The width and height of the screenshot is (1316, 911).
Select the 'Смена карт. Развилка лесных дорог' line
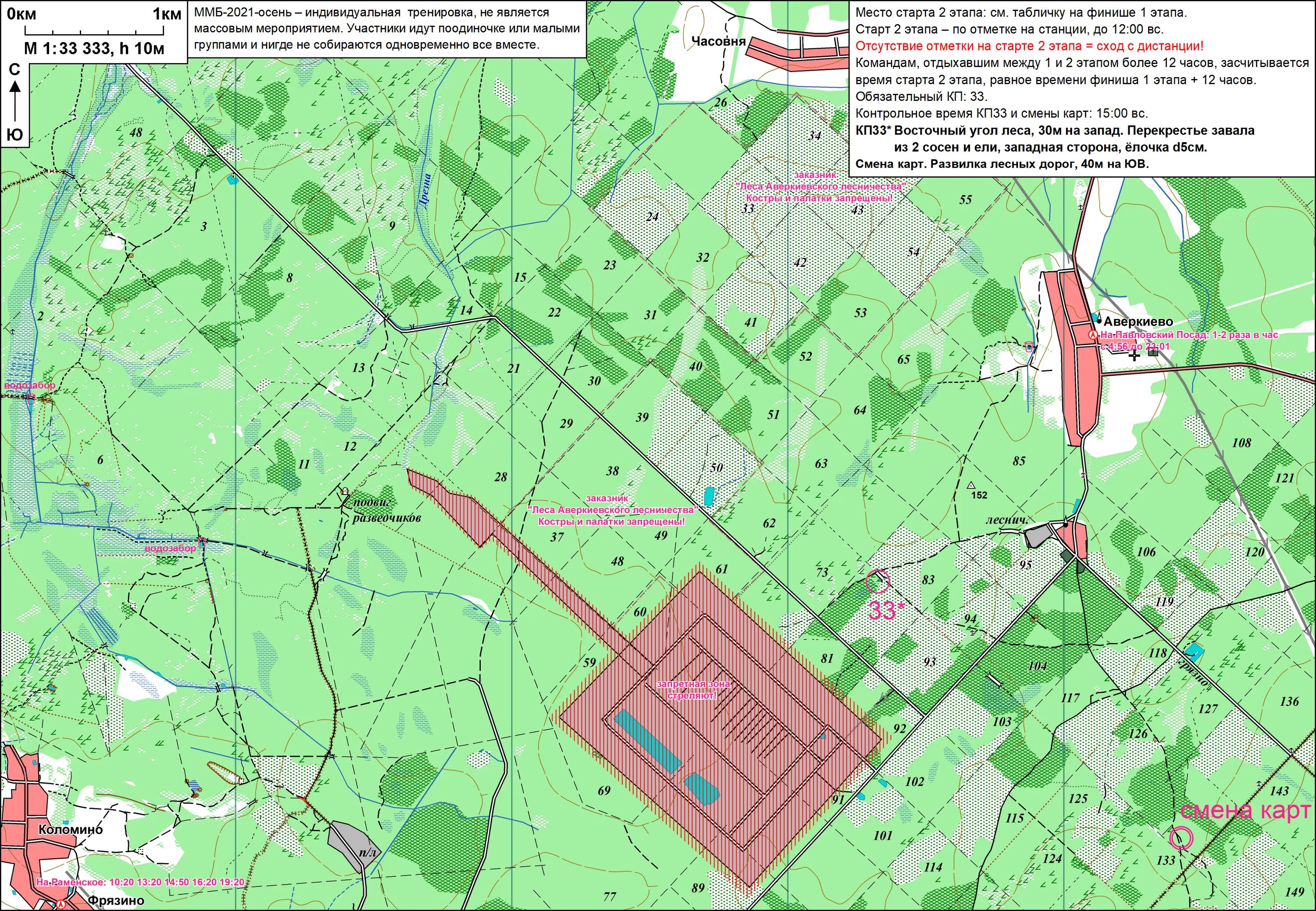coord(1002,164)
